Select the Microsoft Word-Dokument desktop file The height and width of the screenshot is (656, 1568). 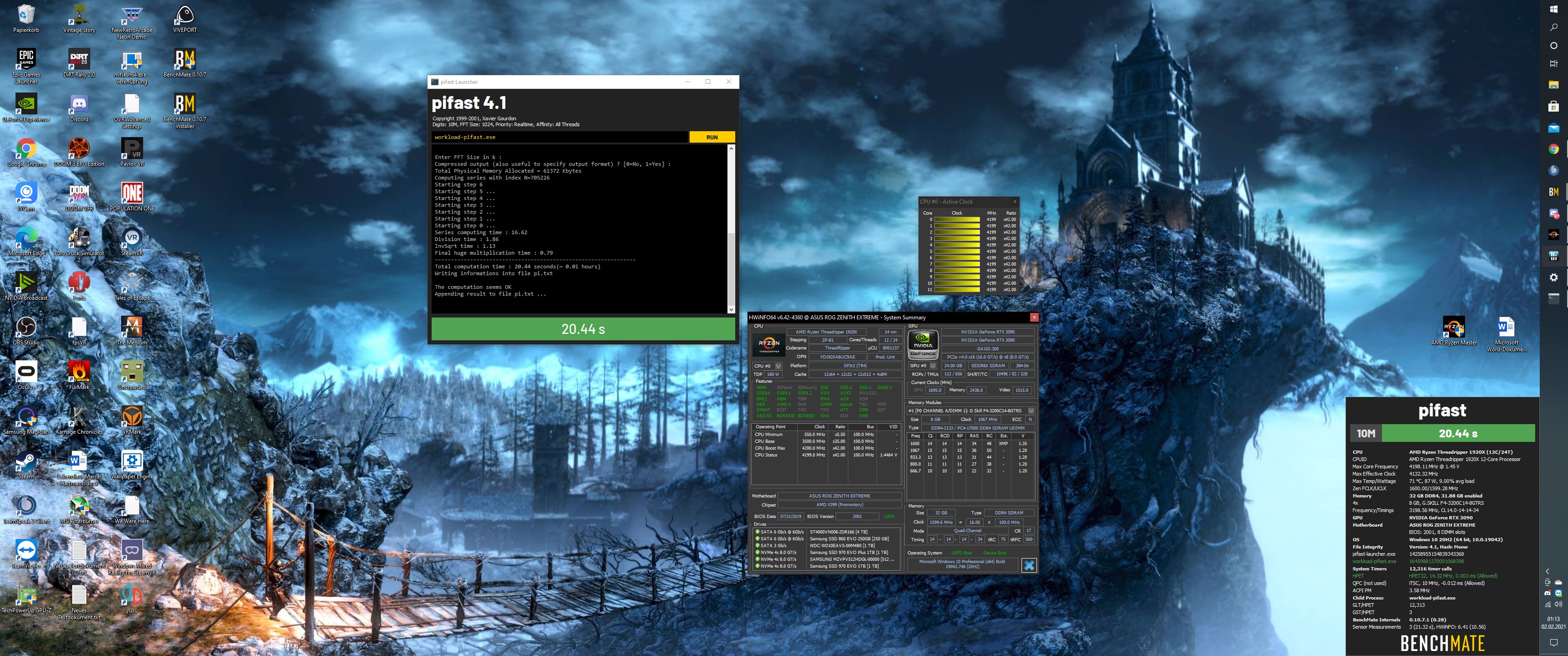pos(1506,334)
